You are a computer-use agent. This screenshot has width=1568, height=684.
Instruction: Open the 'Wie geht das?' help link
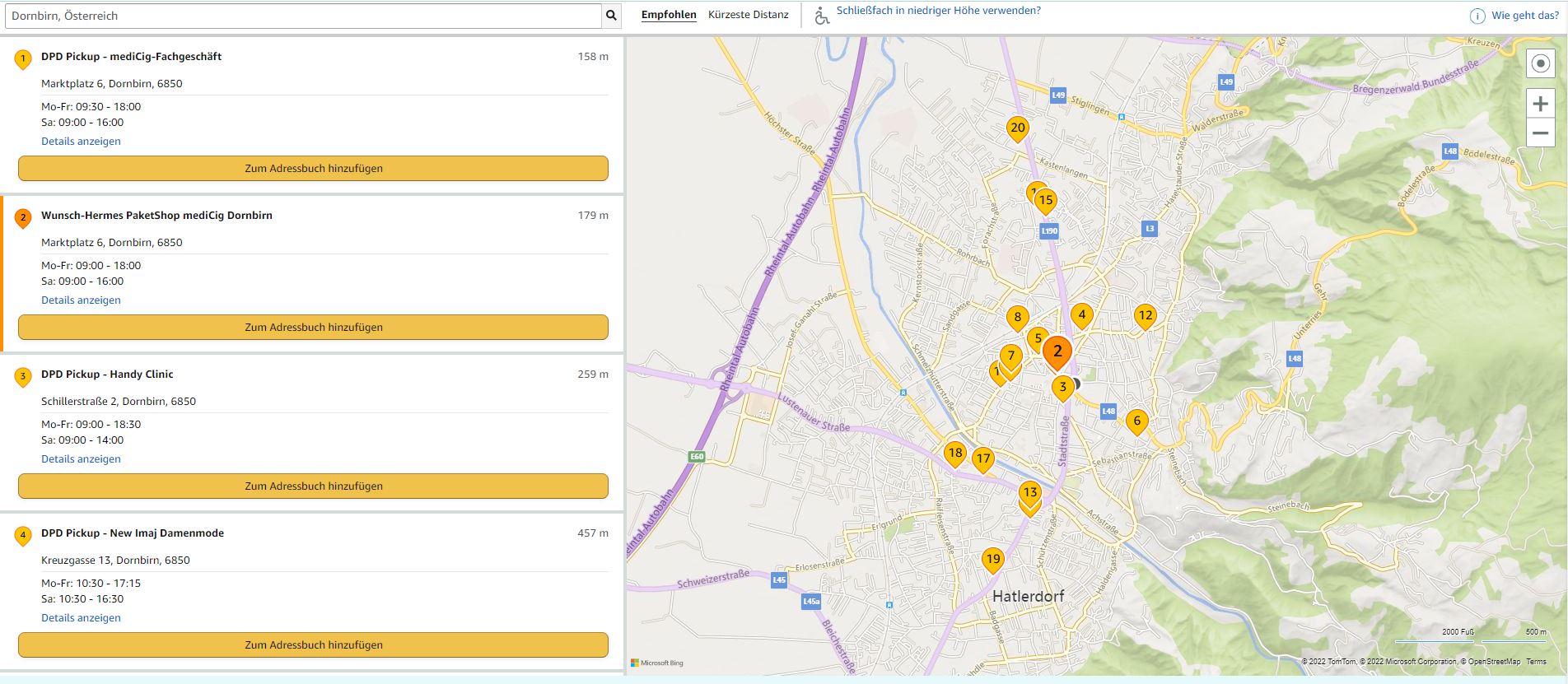point(1524,16)
